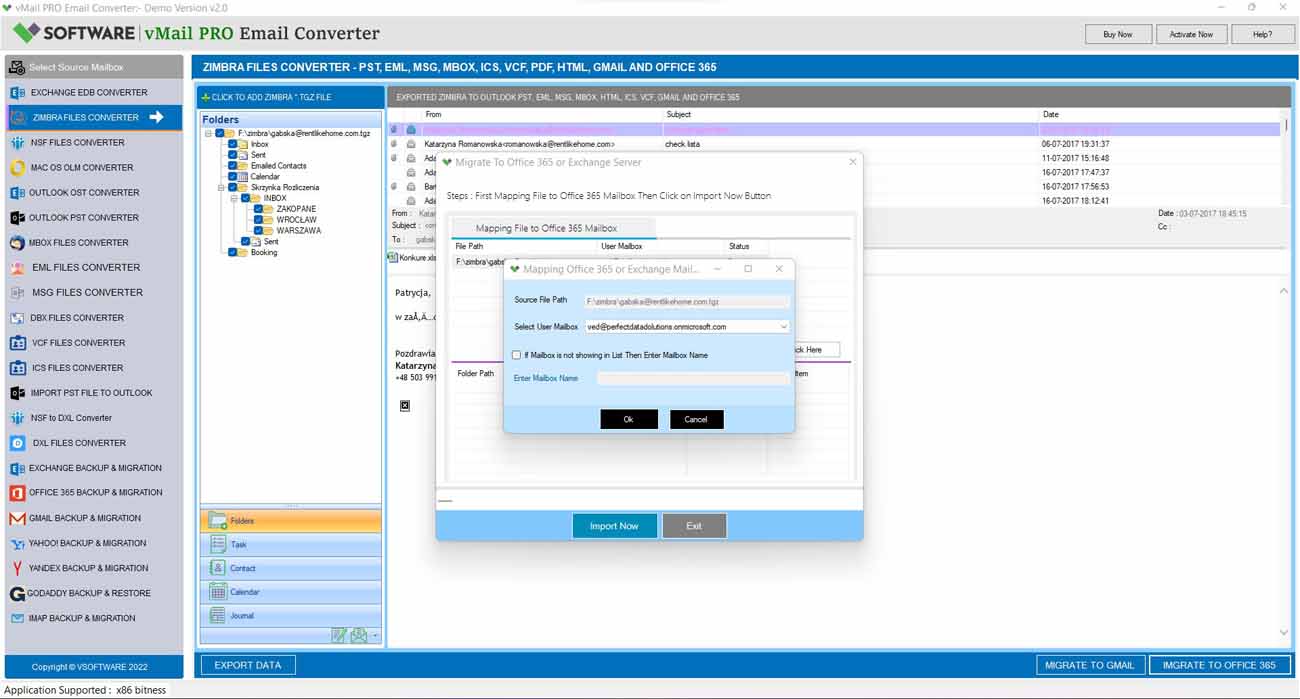The image size is (1300, 699).
Task: Click the MAC OS OLM Converter icon
Action: point(17,167)
